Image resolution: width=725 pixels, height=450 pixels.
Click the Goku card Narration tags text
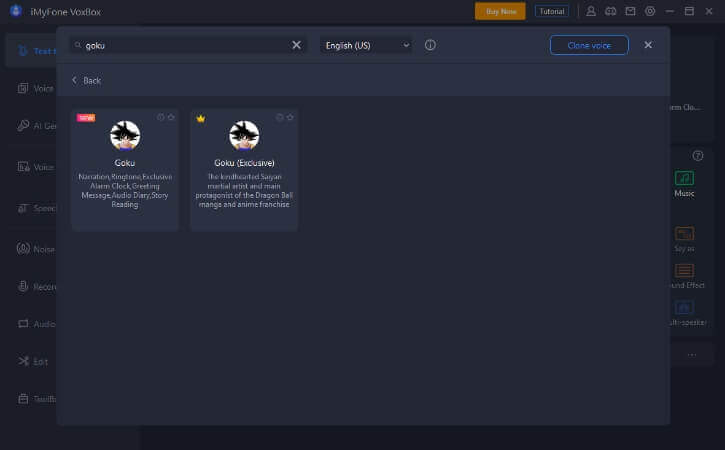tap(125, 191)
